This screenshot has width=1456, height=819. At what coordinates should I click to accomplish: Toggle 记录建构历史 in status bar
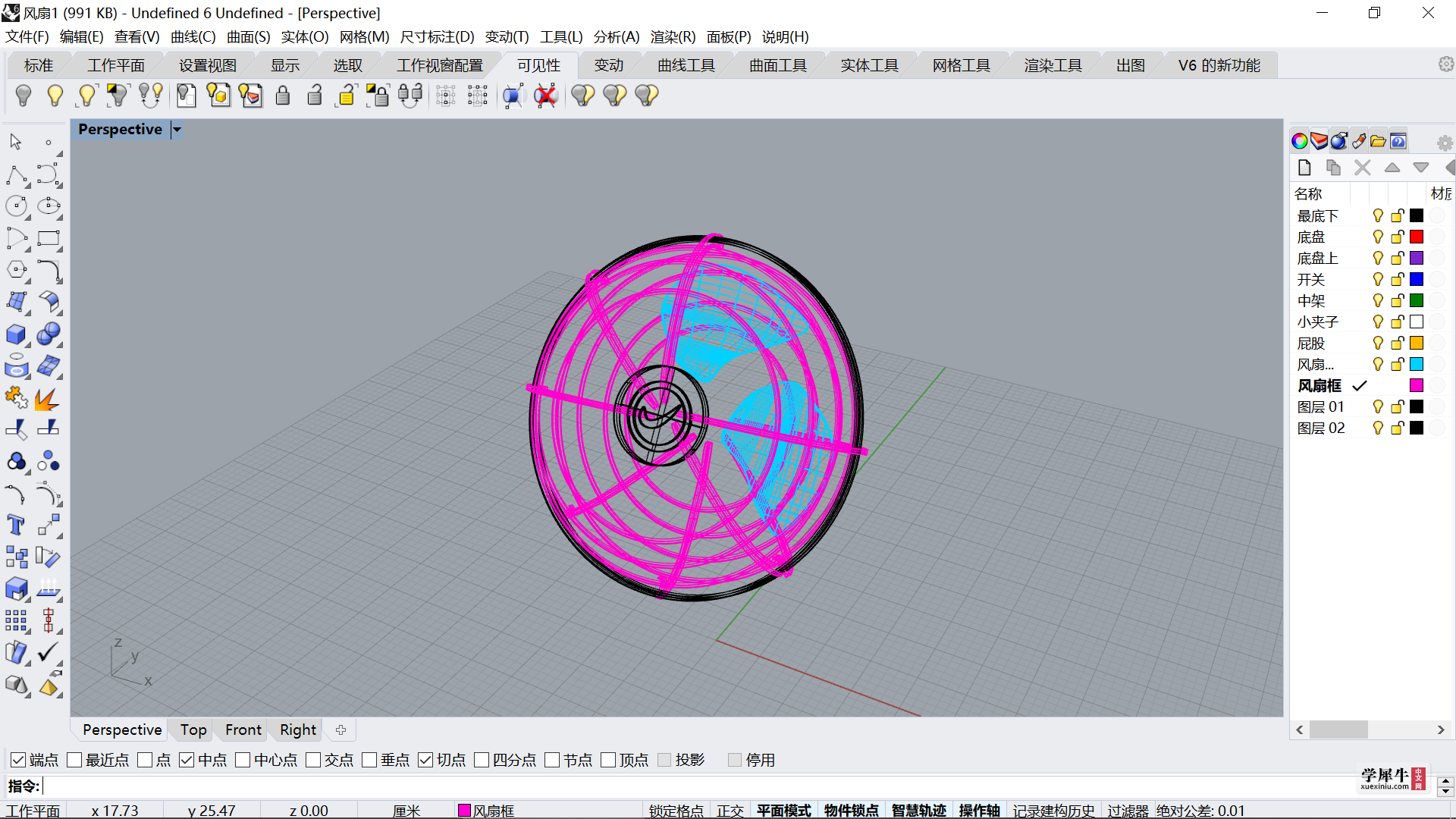pos(1053,811)
